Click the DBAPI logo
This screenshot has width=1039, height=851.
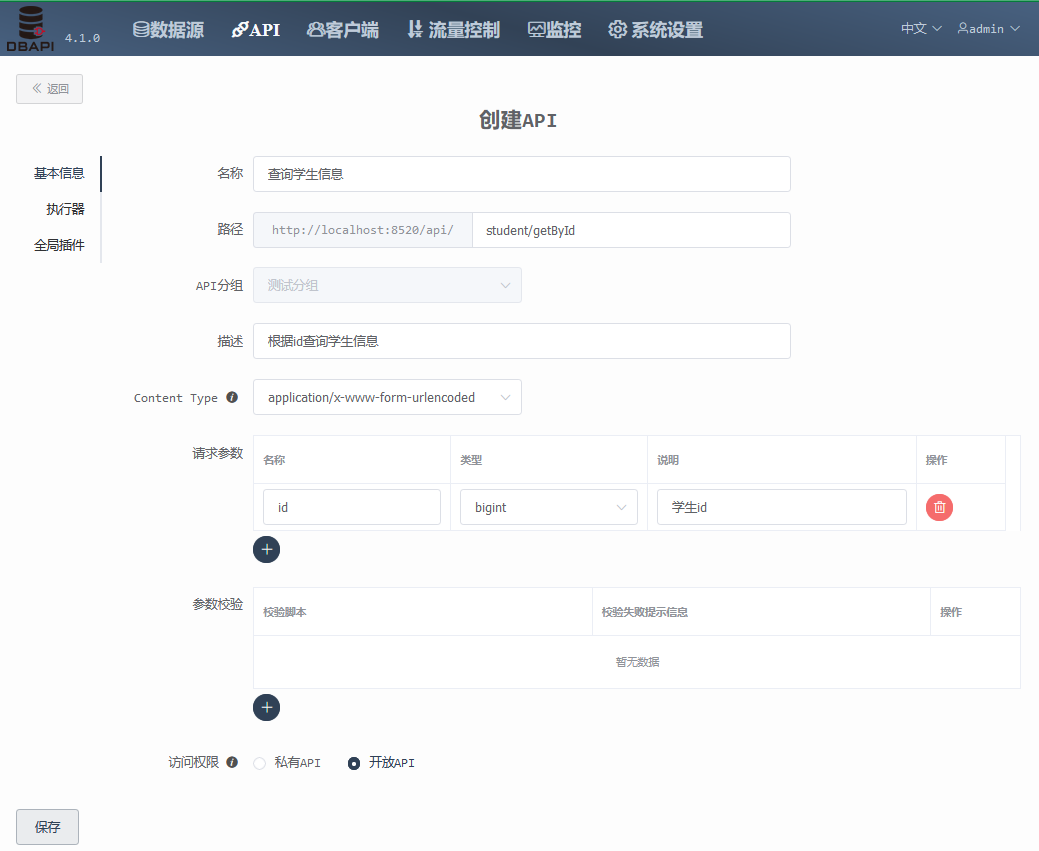click(29, 27)
